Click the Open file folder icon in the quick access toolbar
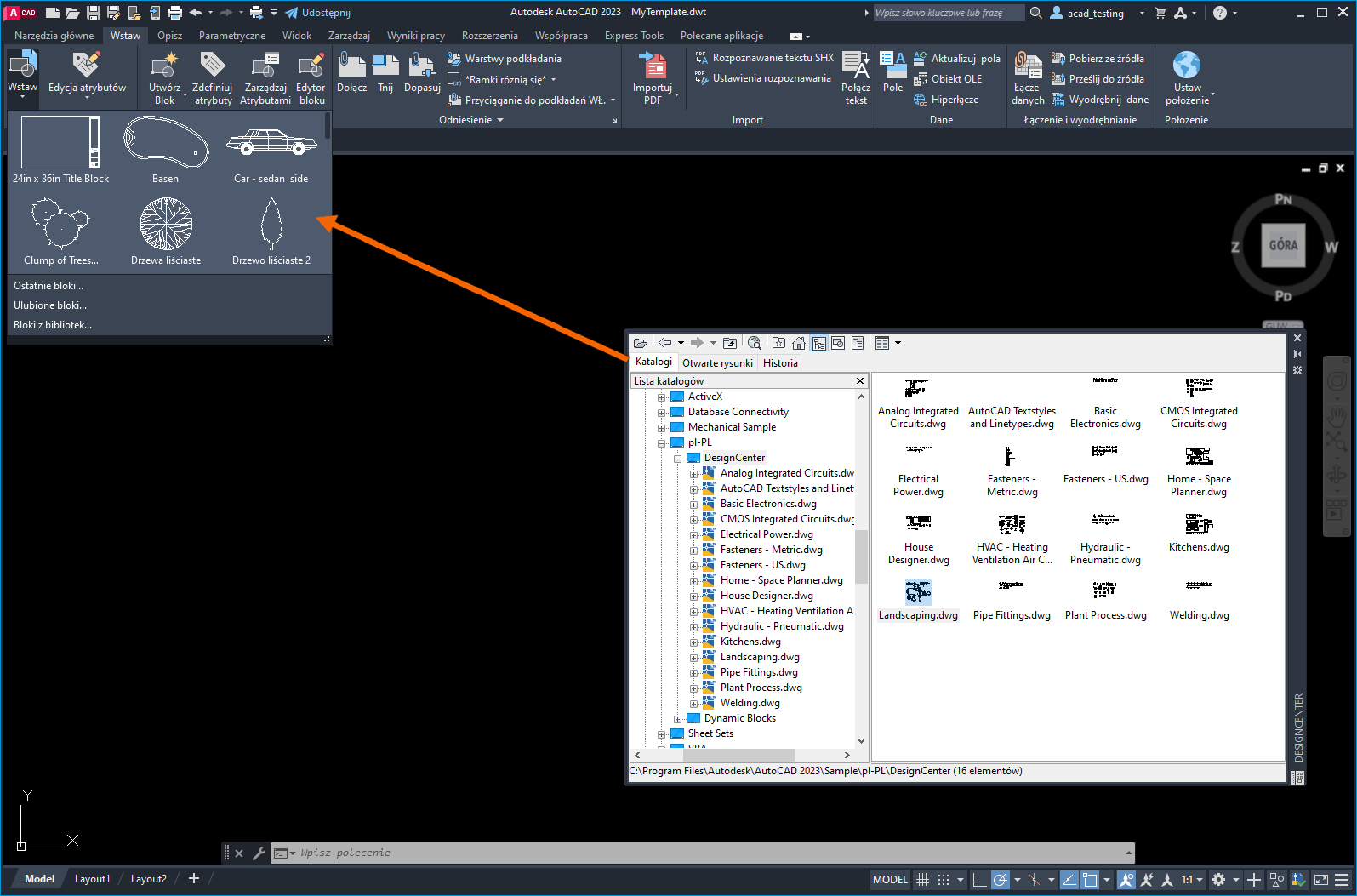Image resolution: width=1357 pixels, height=896 pixels. pos(73,13)
